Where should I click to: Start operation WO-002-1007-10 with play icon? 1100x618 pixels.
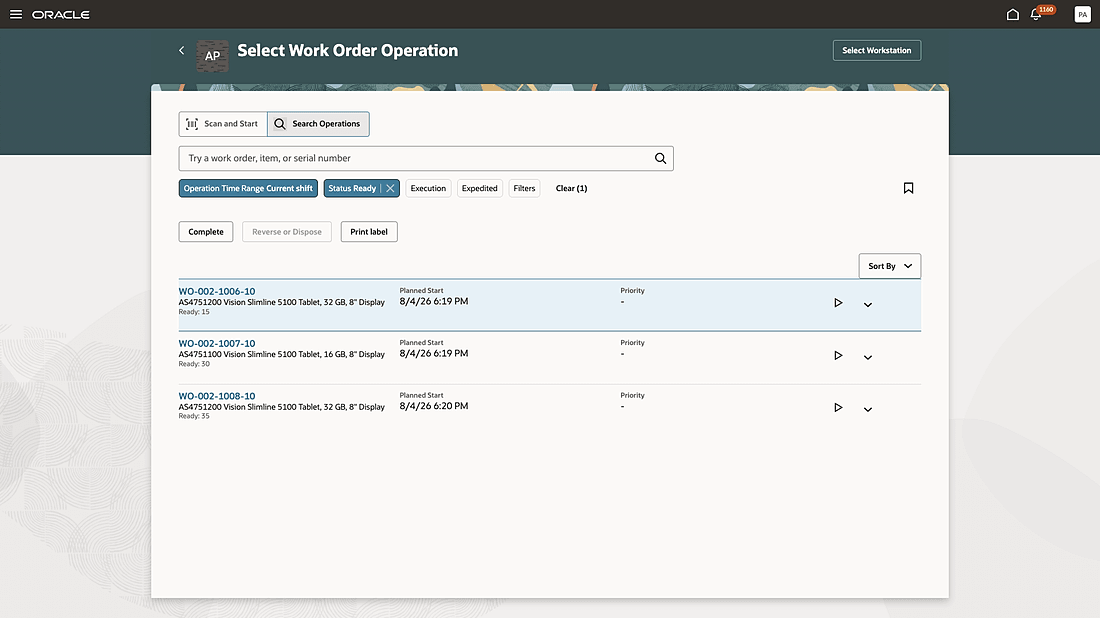838,356
